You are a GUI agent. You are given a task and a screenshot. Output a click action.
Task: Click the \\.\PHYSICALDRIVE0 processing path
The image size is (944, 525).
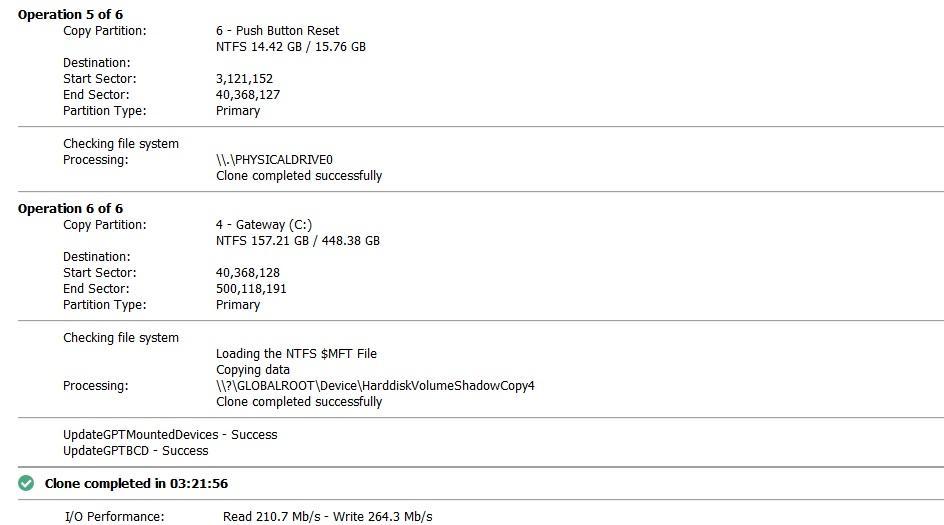coord(274,160)
